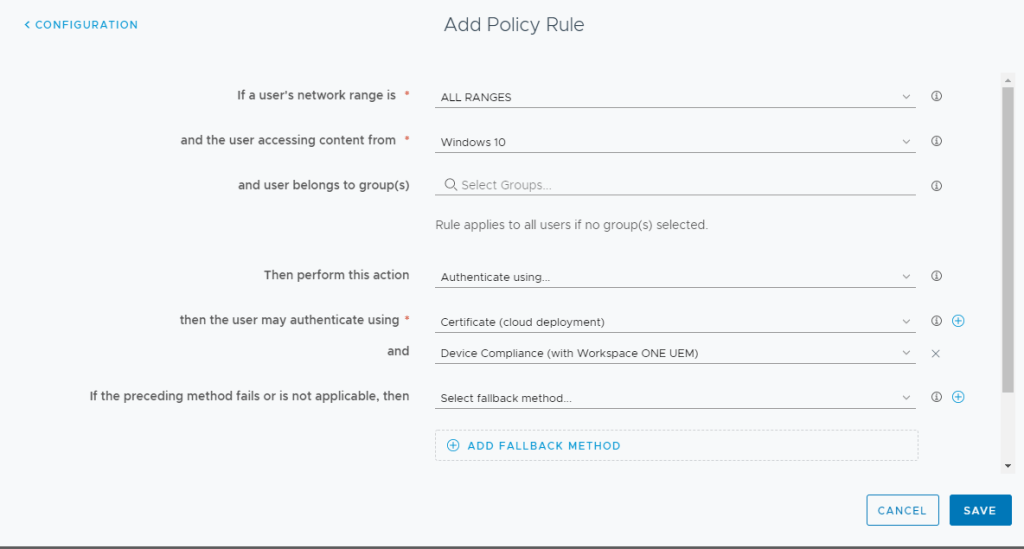This screenshot has width=1024, height=549.
Task: Click info icon next to Authenticate using action
Action: pos(937,276)
